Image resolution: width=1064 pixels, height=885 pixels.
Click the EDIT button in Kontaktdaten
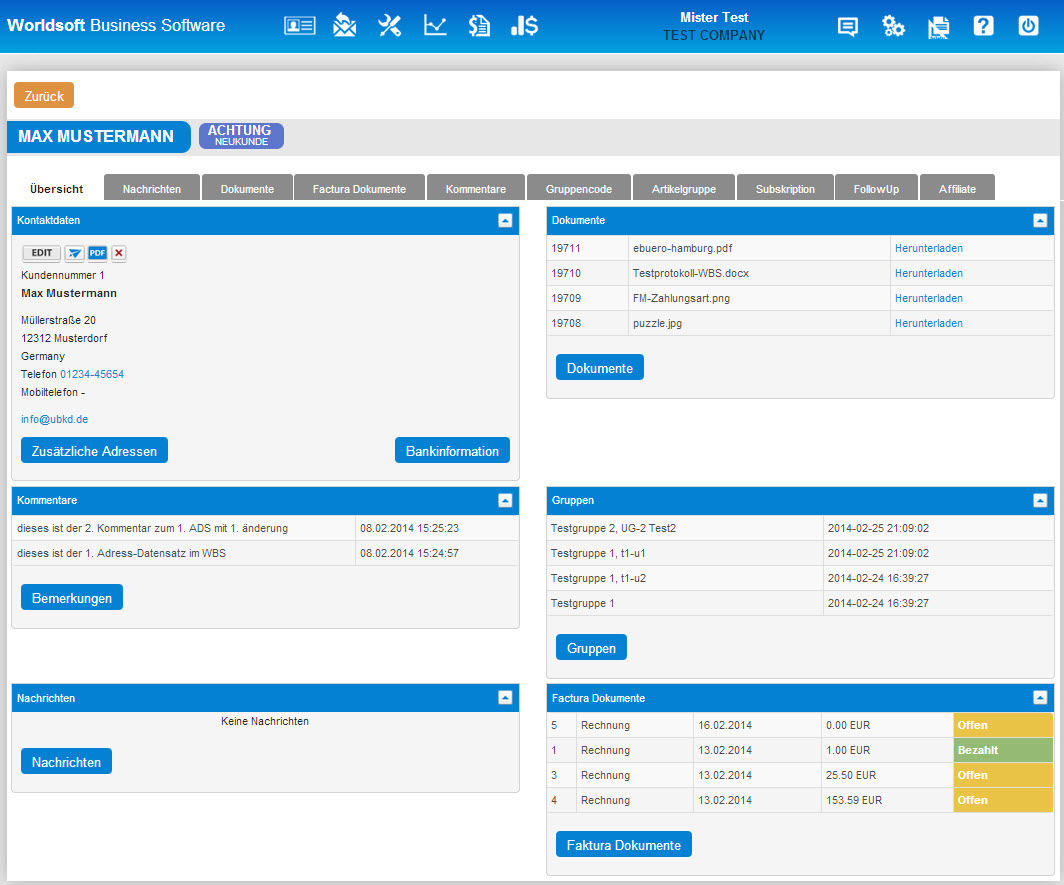coord(41,253)
